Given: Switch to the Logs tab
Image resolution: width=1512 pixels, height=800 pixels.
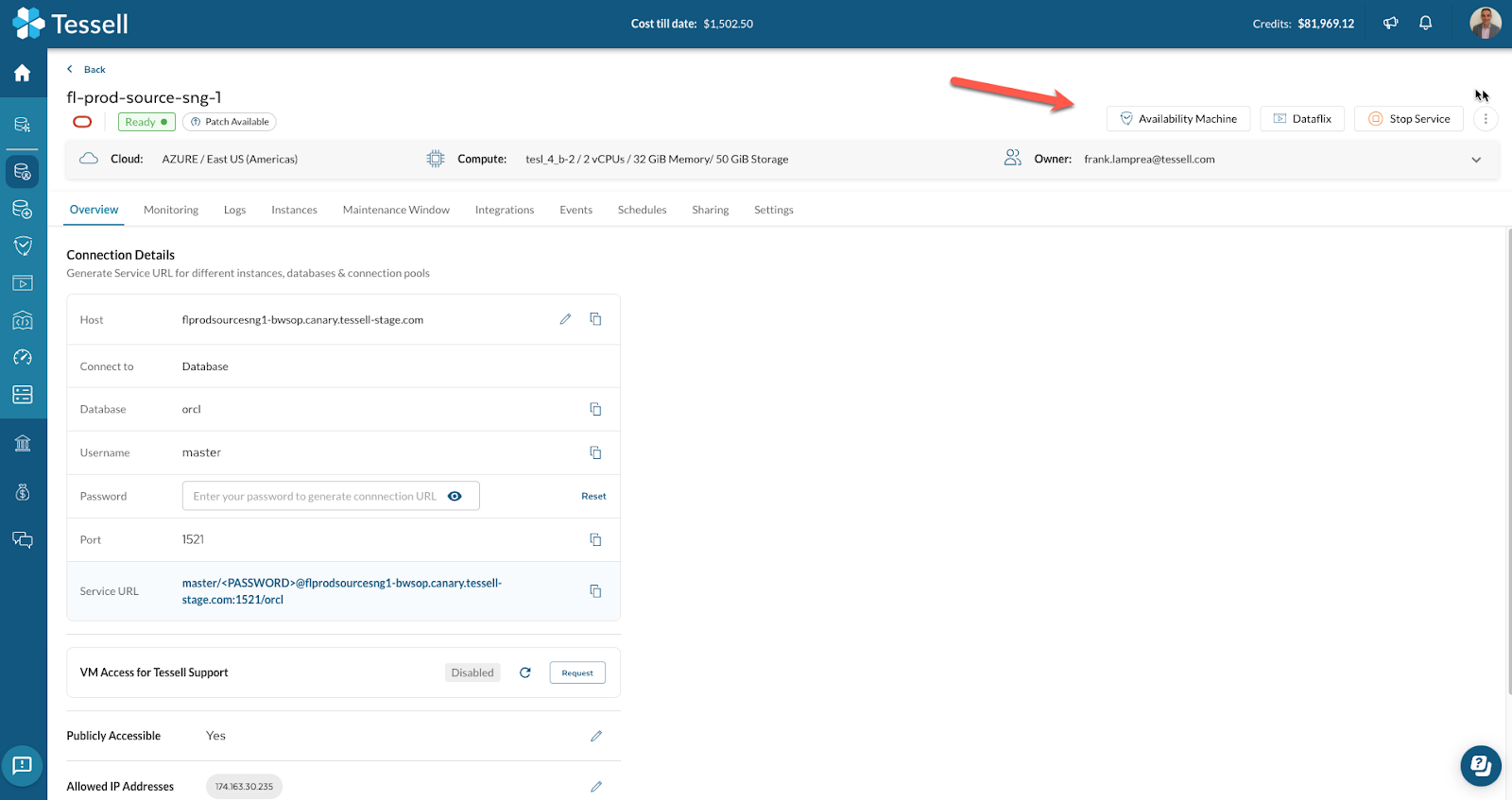Looking at the screenshot, I should [x=234, y=210].
